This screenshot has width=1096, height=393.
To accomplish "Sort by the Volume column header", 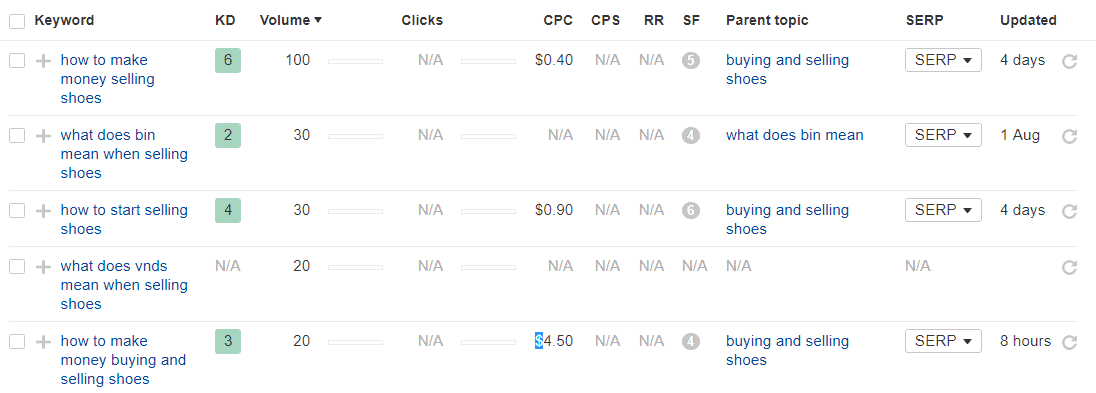I will coord(291,20).
